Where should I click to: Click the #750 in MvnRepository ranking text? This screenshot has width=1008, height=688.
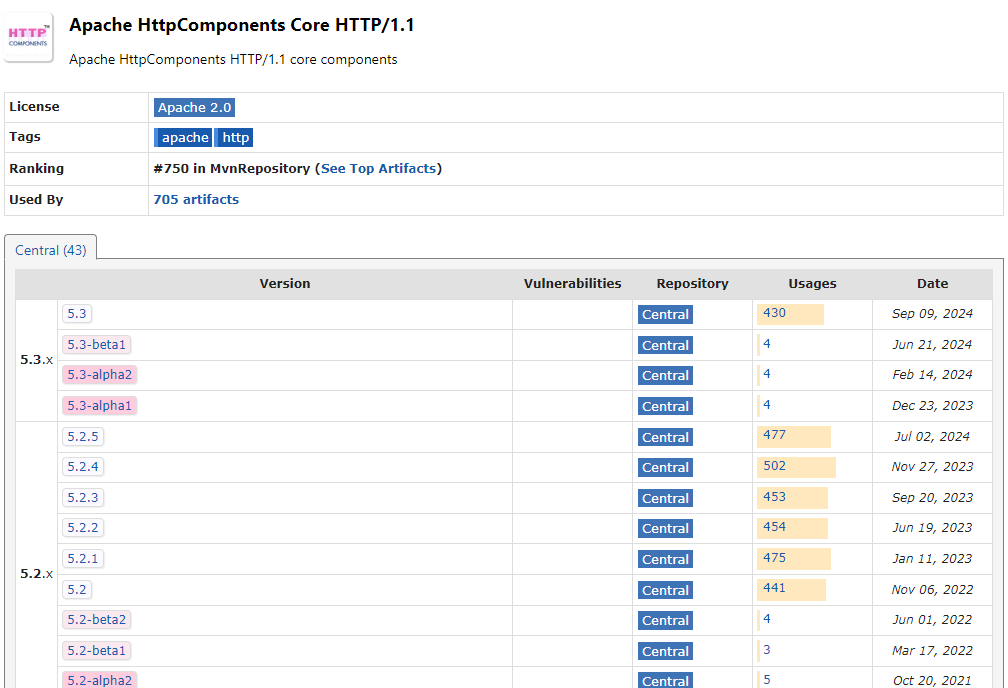point(231,168)
